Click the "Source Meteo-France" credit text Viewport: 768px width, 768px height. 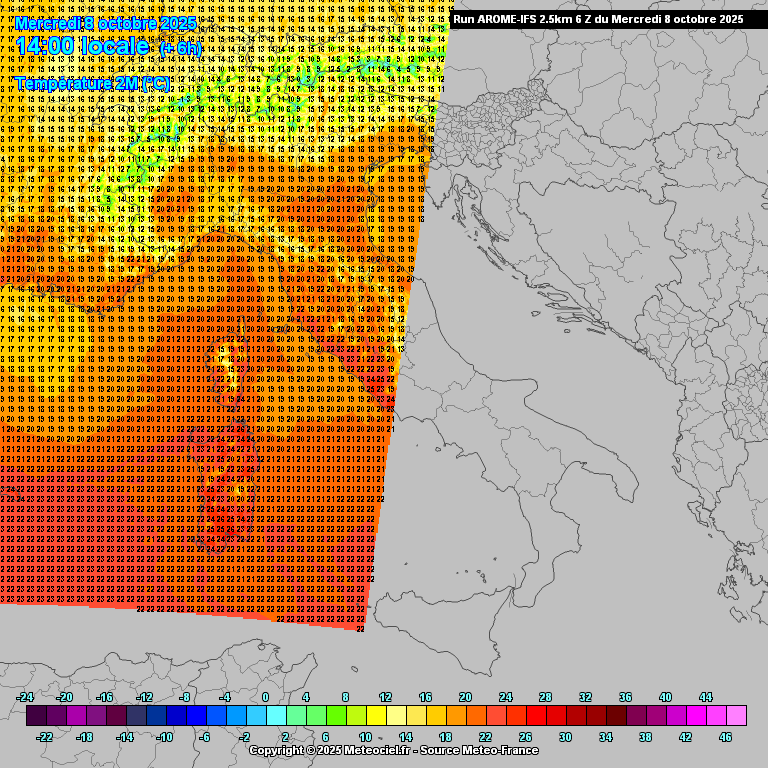[481, 750]
